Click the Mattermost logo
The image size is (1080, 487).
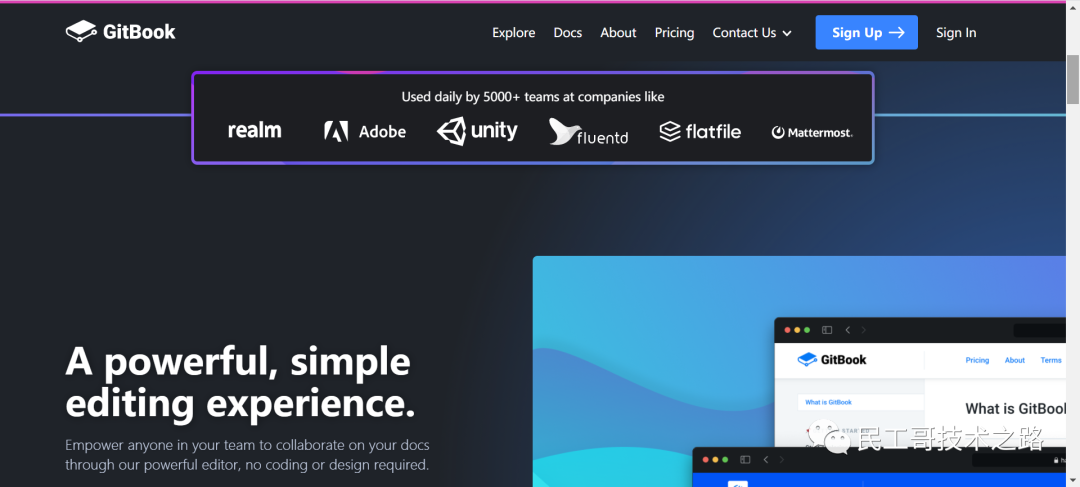click(x=811, y=132)
